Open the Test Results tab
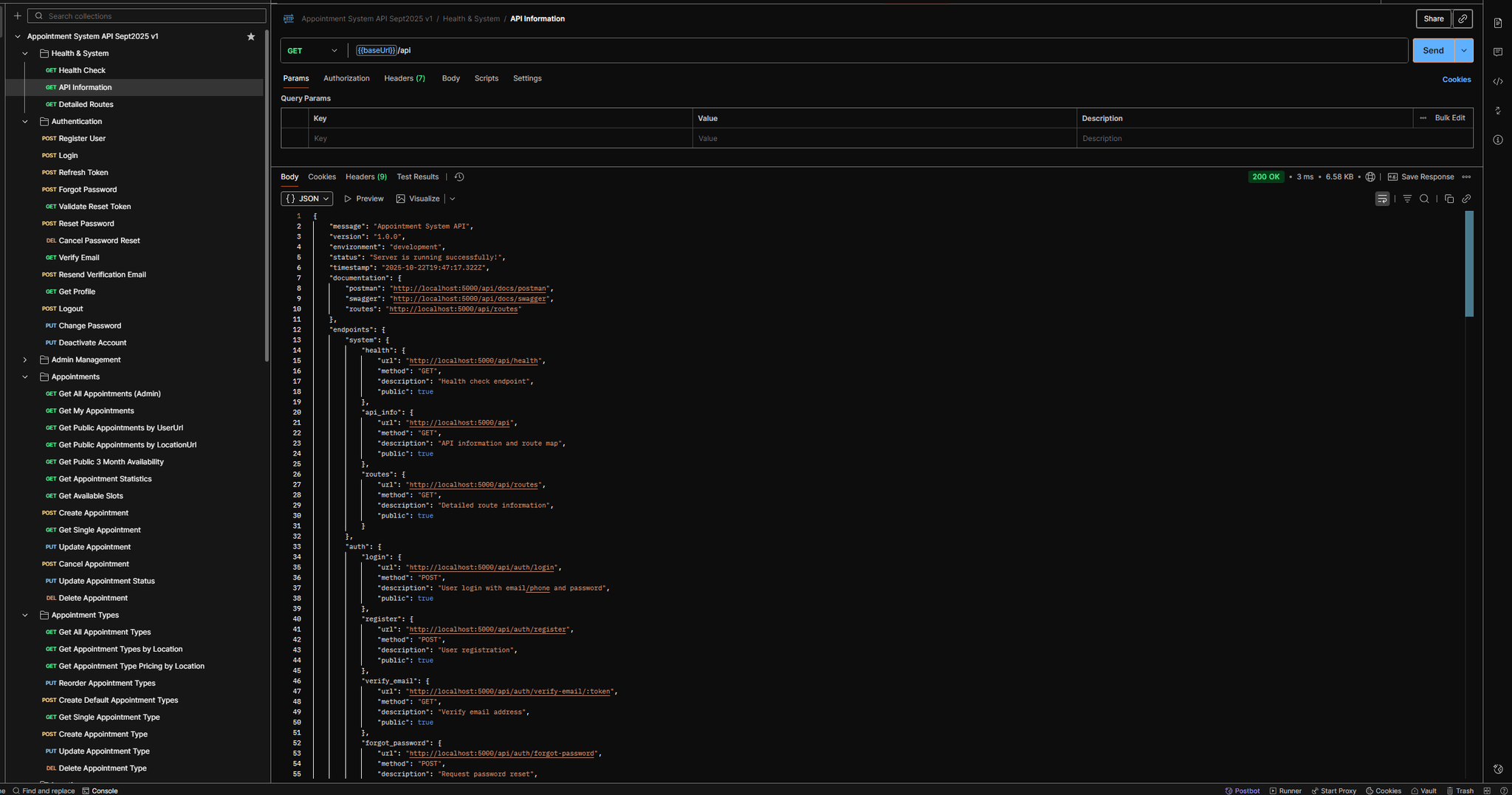The width and height of the screenshot is (1512, 795). tap(417, 177)
